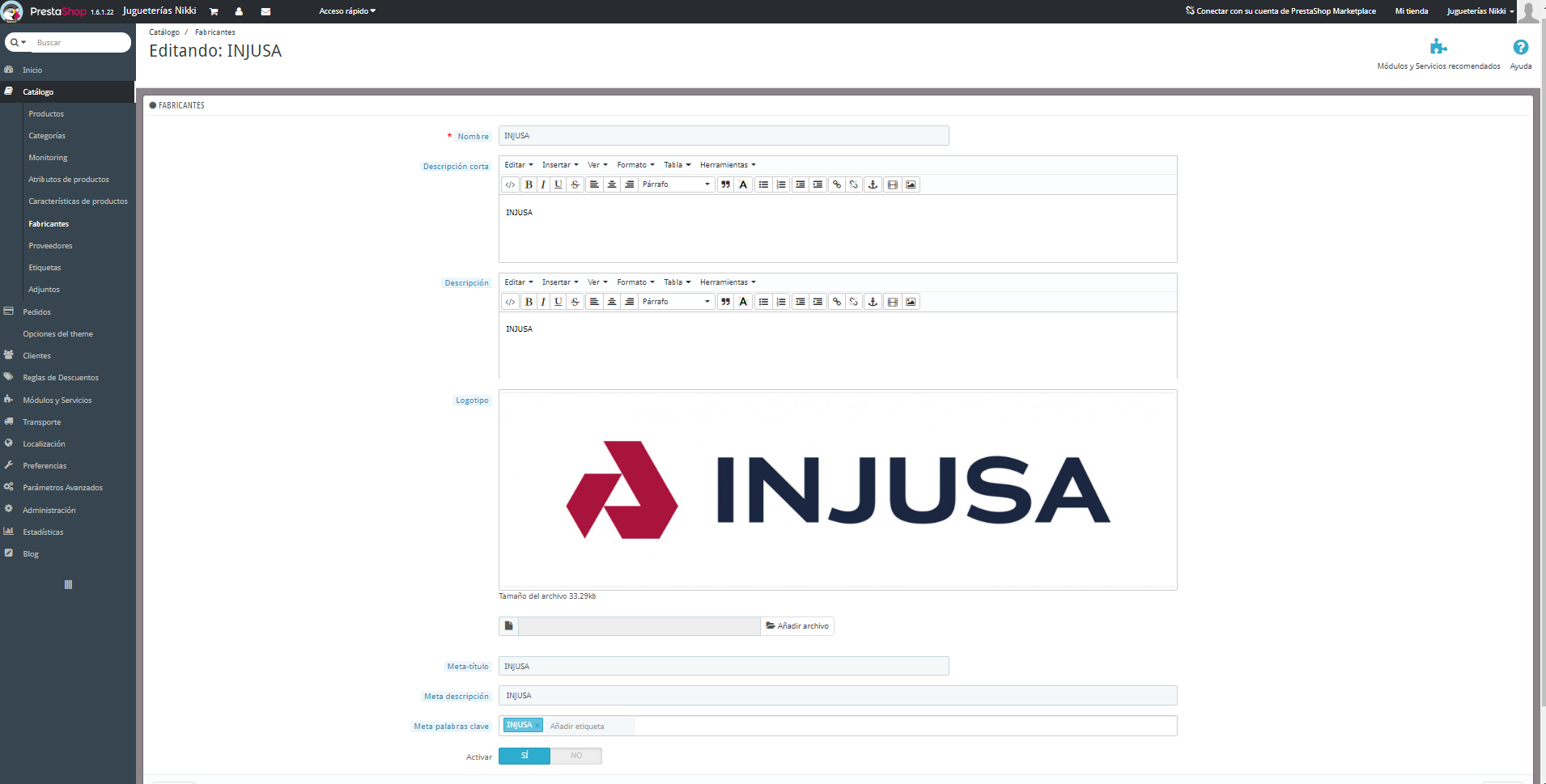
Task: Set Activar switch to SÍ
Action: [x=525, y=756]
